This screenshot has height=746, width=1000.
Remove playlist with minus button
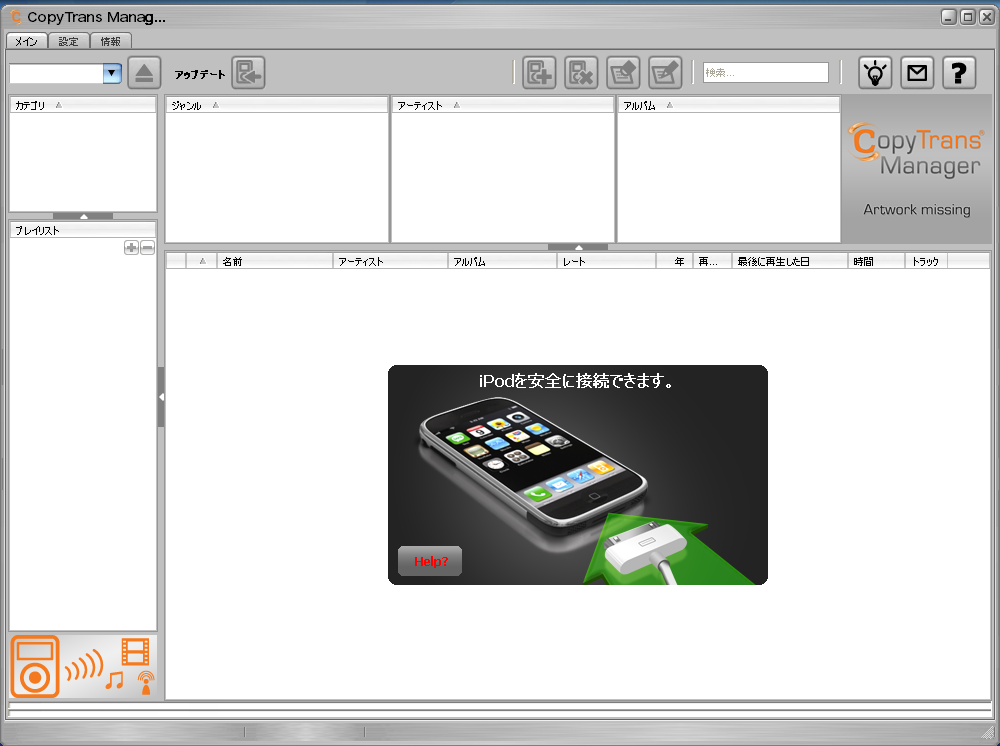[x=147, y=247]
